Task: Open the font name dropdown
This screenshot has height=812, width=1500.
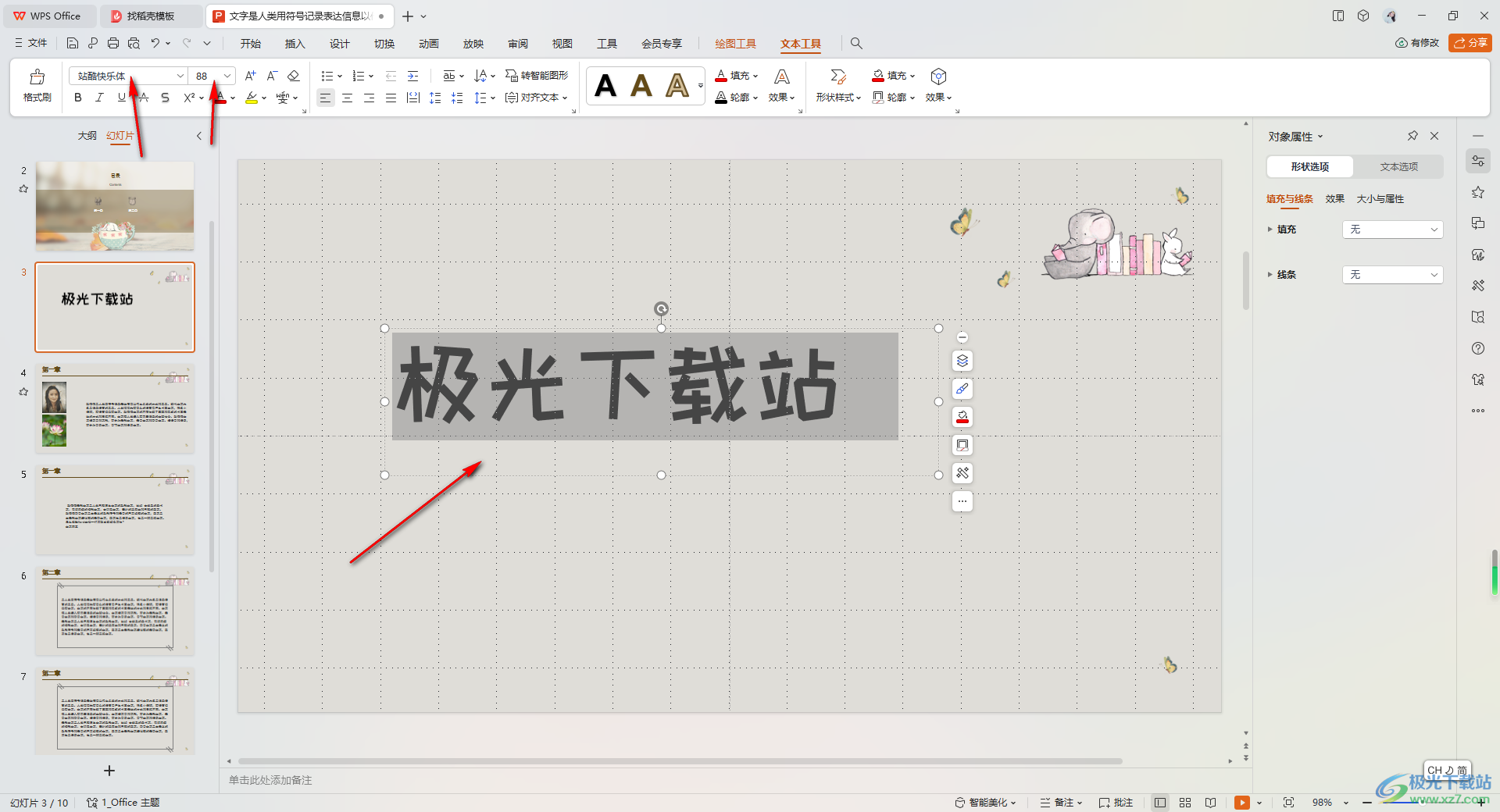Action: click(x=180, y=76)
